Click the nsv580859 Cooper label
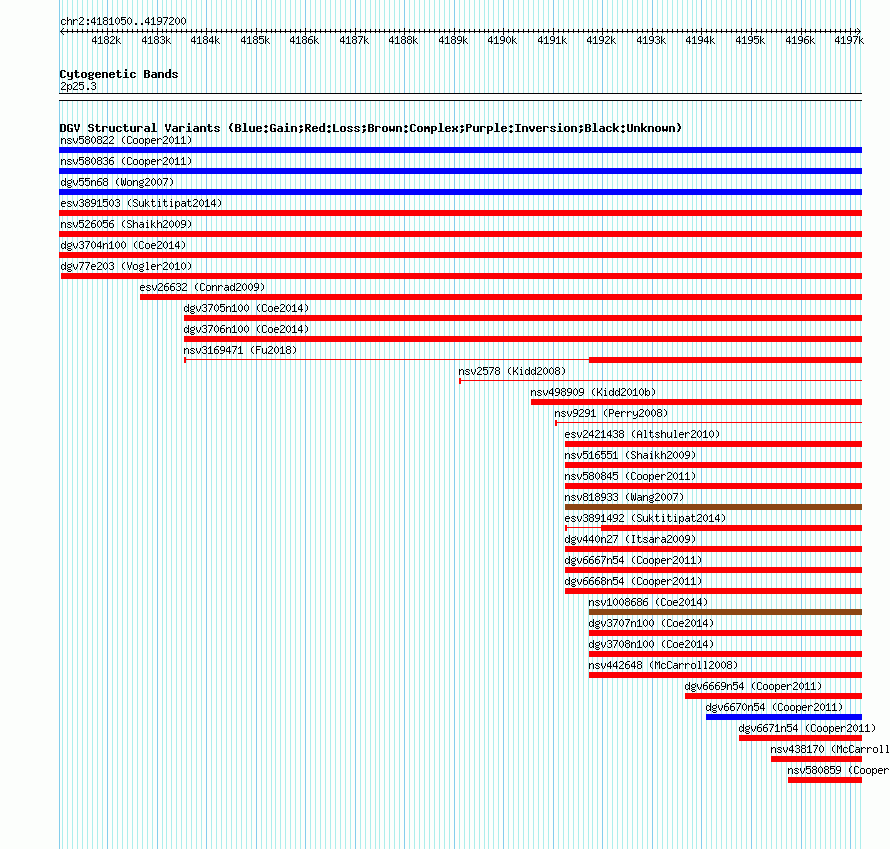 coord(838,770)
